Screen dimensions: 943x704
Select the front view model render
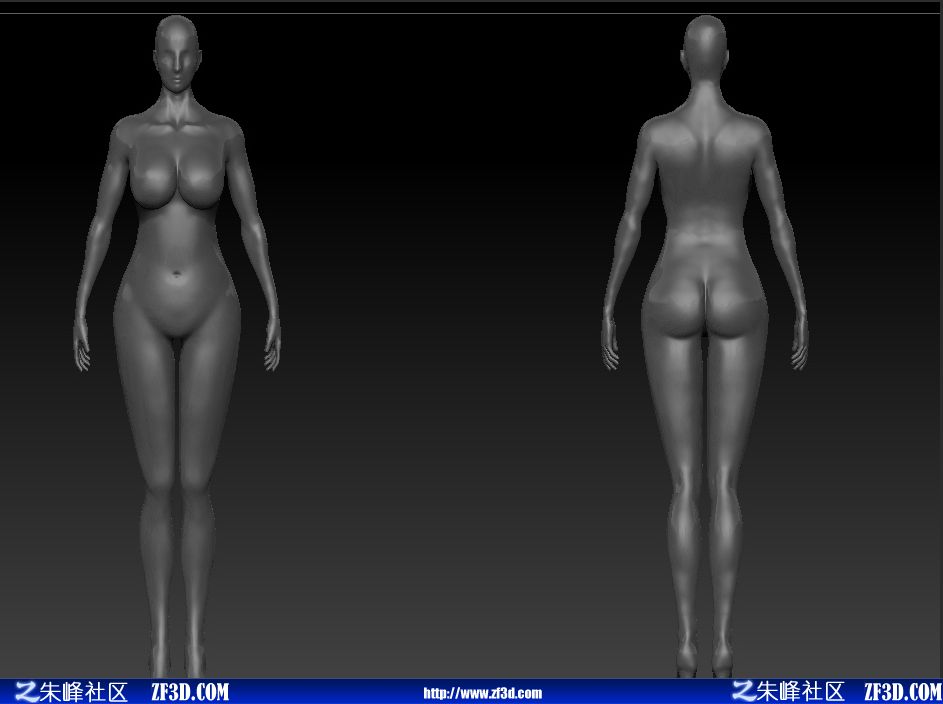177,346
